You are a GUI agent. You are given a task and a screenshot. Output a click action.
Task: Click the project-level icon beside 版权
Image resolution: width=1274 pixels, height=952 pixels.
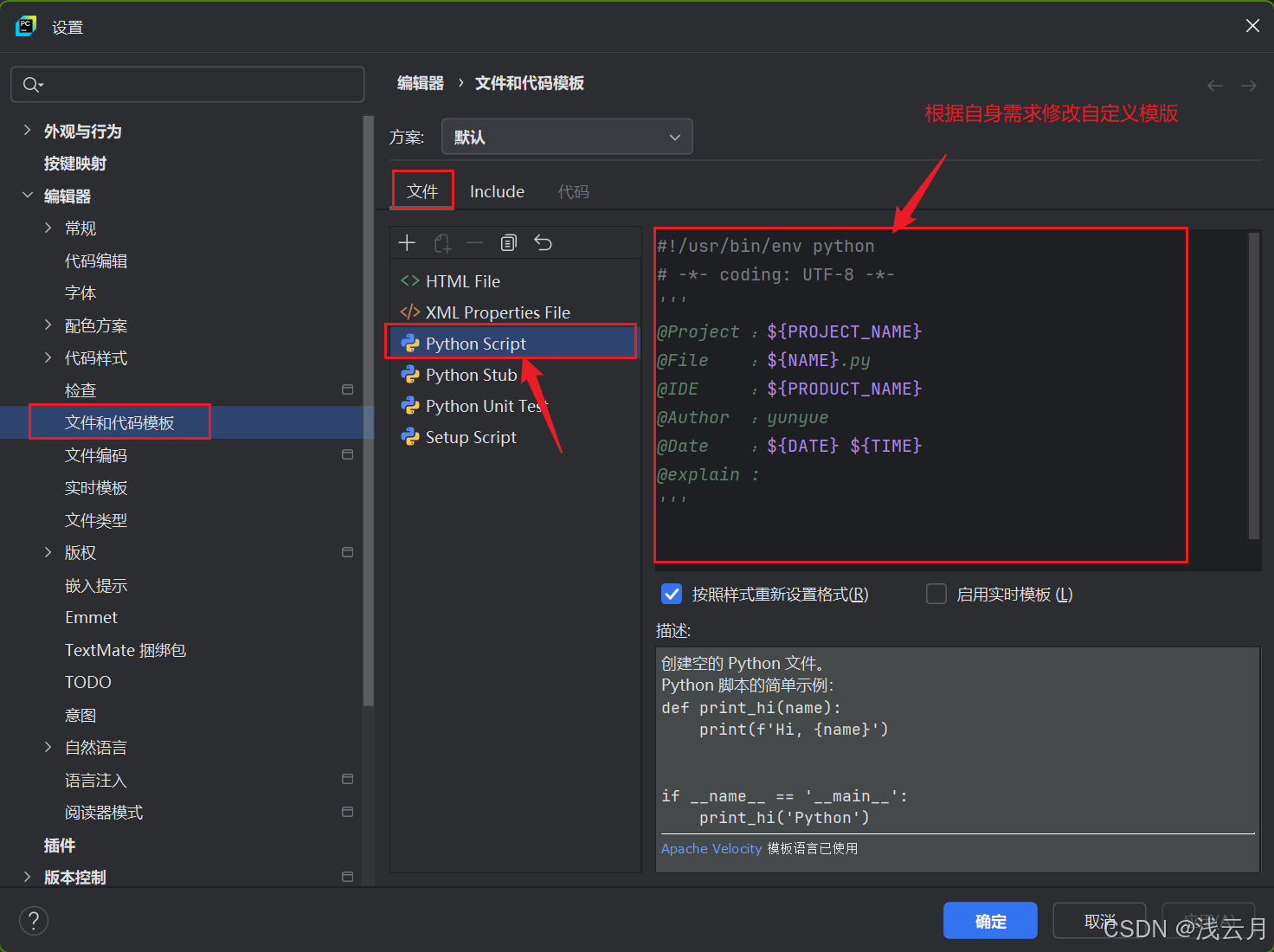tap(347, 552)
